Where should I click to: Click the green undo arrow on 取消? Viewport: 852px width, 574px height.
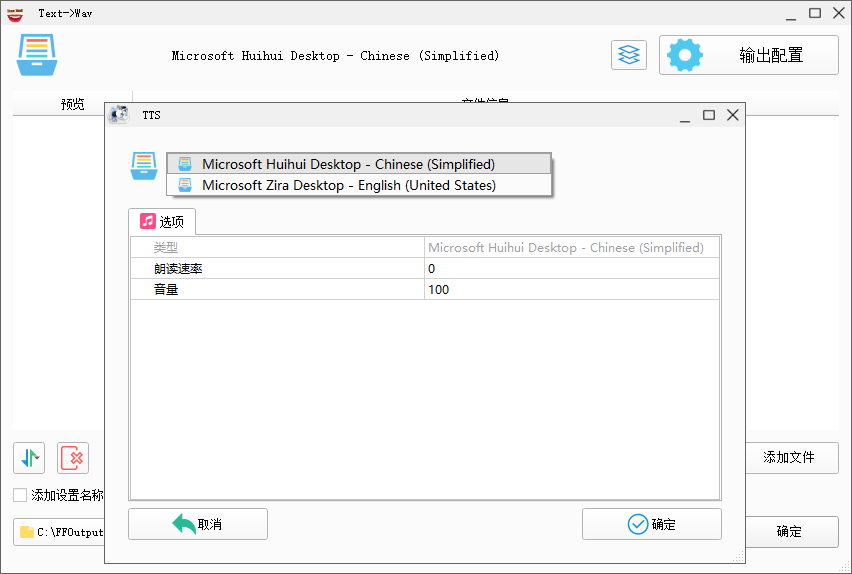tap(184, 524)
